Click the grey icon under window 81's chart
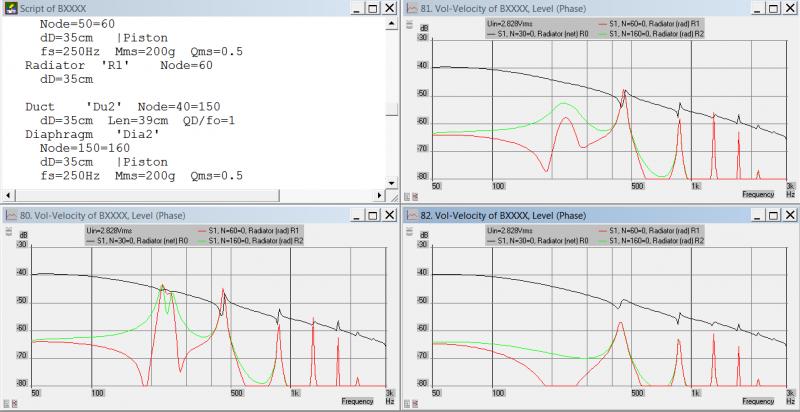 407,196
